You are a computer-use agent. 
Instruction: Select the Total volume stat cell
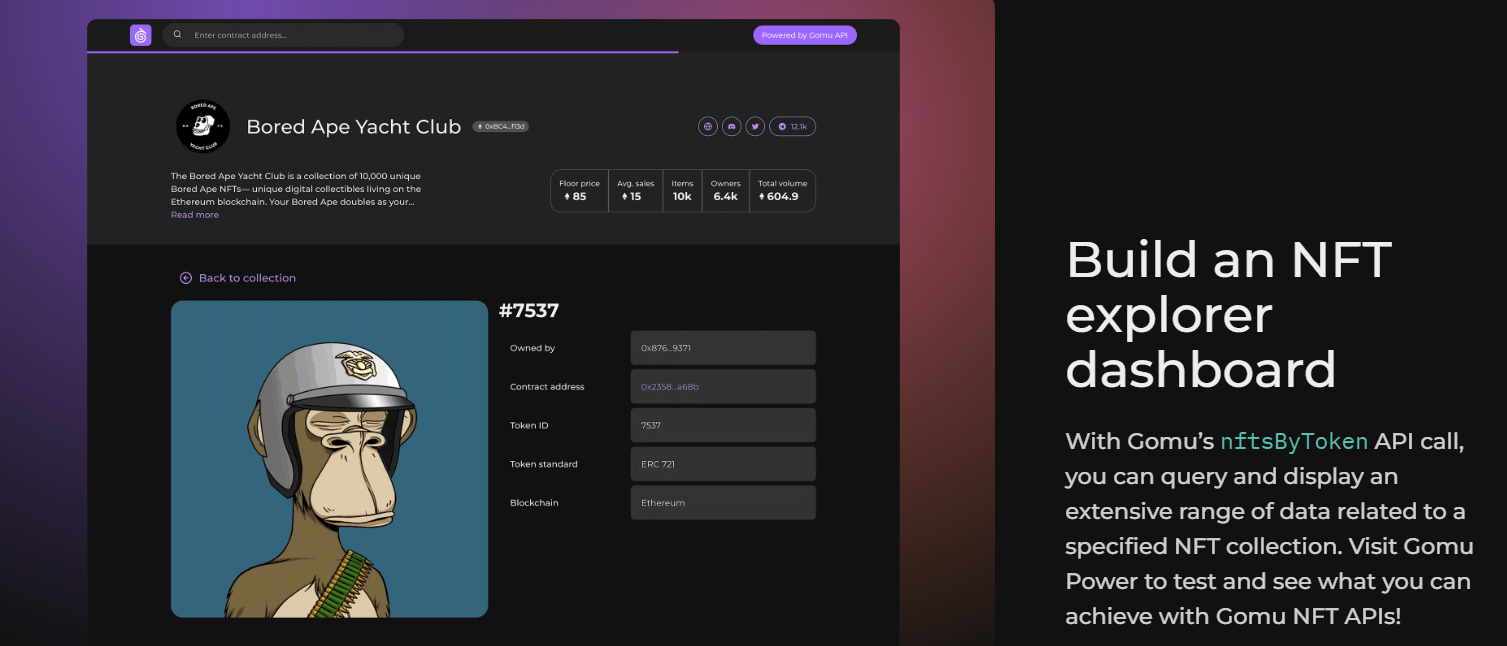tap(782, 191)
